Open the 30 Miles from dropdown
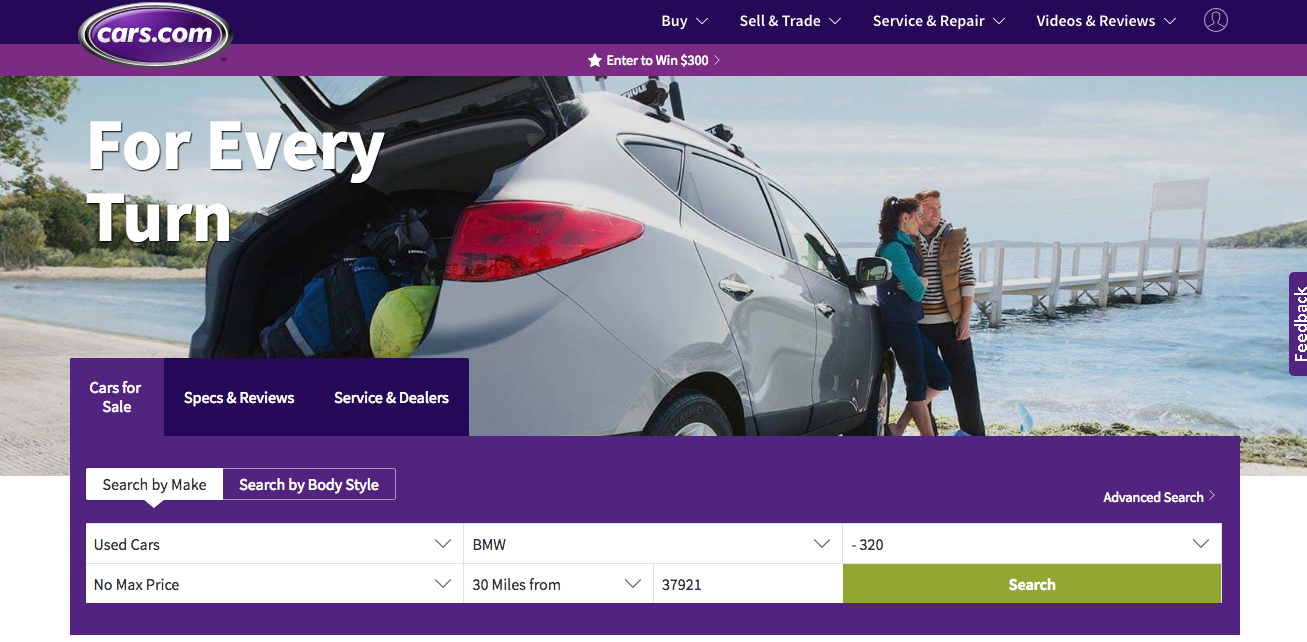1307x642 pixels. click(x=558, y=584)
